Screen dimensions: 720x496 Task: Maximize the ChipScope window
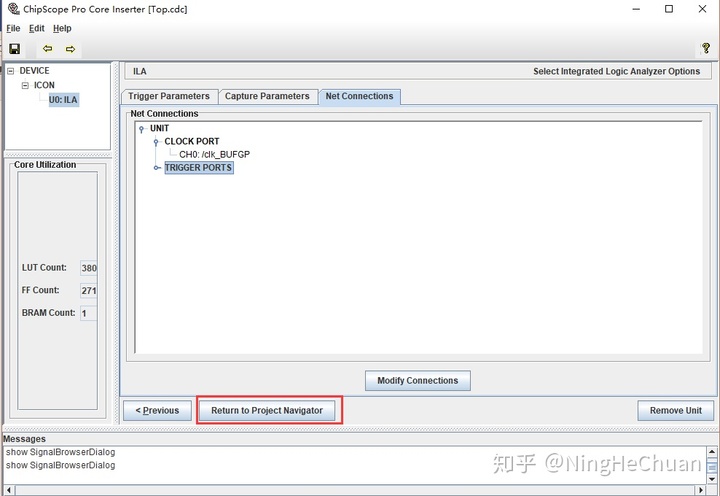(669, 9)
